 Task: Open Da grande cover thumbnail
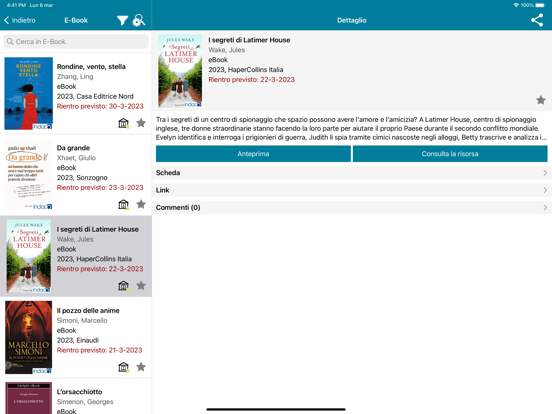[29, 175]
